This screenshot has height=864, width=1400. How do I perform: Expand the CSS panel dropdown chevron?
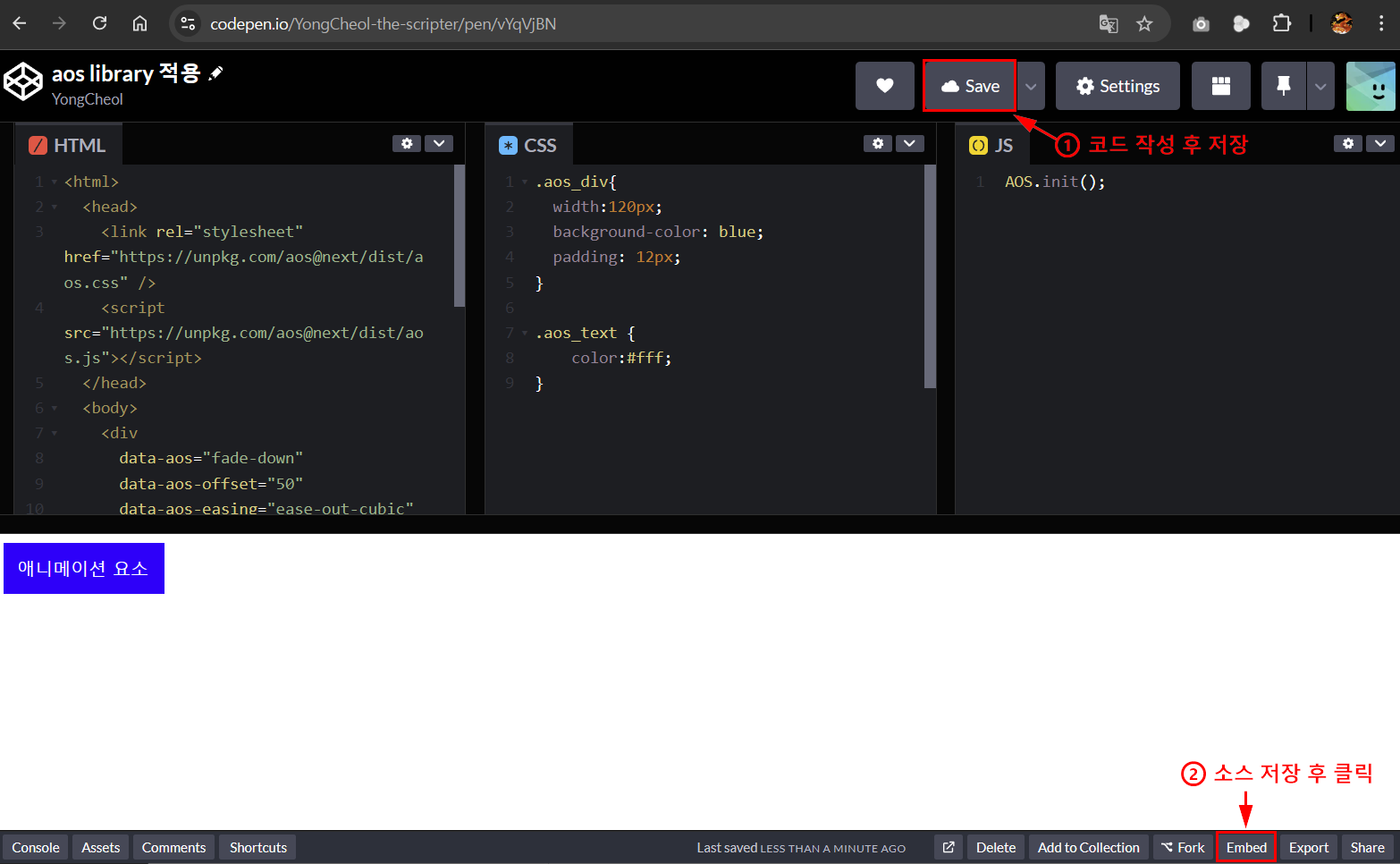(910, 143)
